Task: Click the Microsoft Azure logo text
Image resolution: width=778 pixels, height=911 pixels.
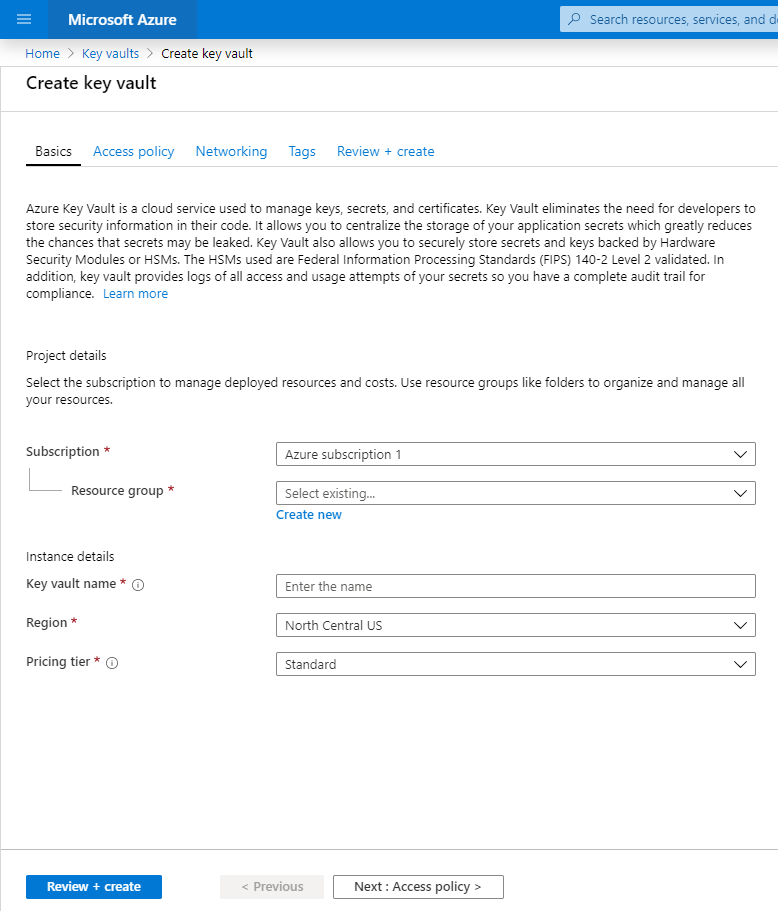Action: pos(122,19)
